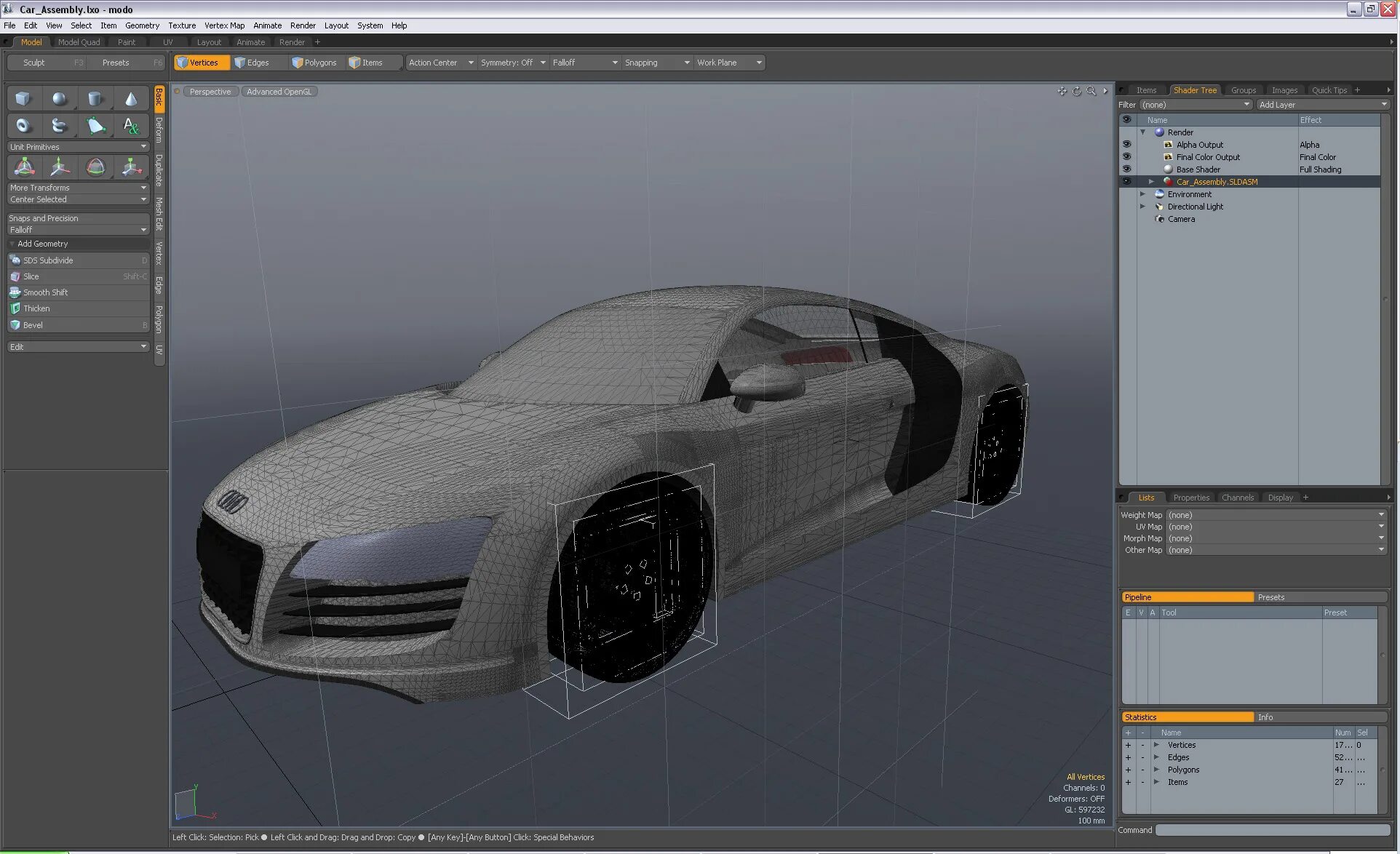
Task: Select the Cone primitive tool
Action: click(131, 99)
